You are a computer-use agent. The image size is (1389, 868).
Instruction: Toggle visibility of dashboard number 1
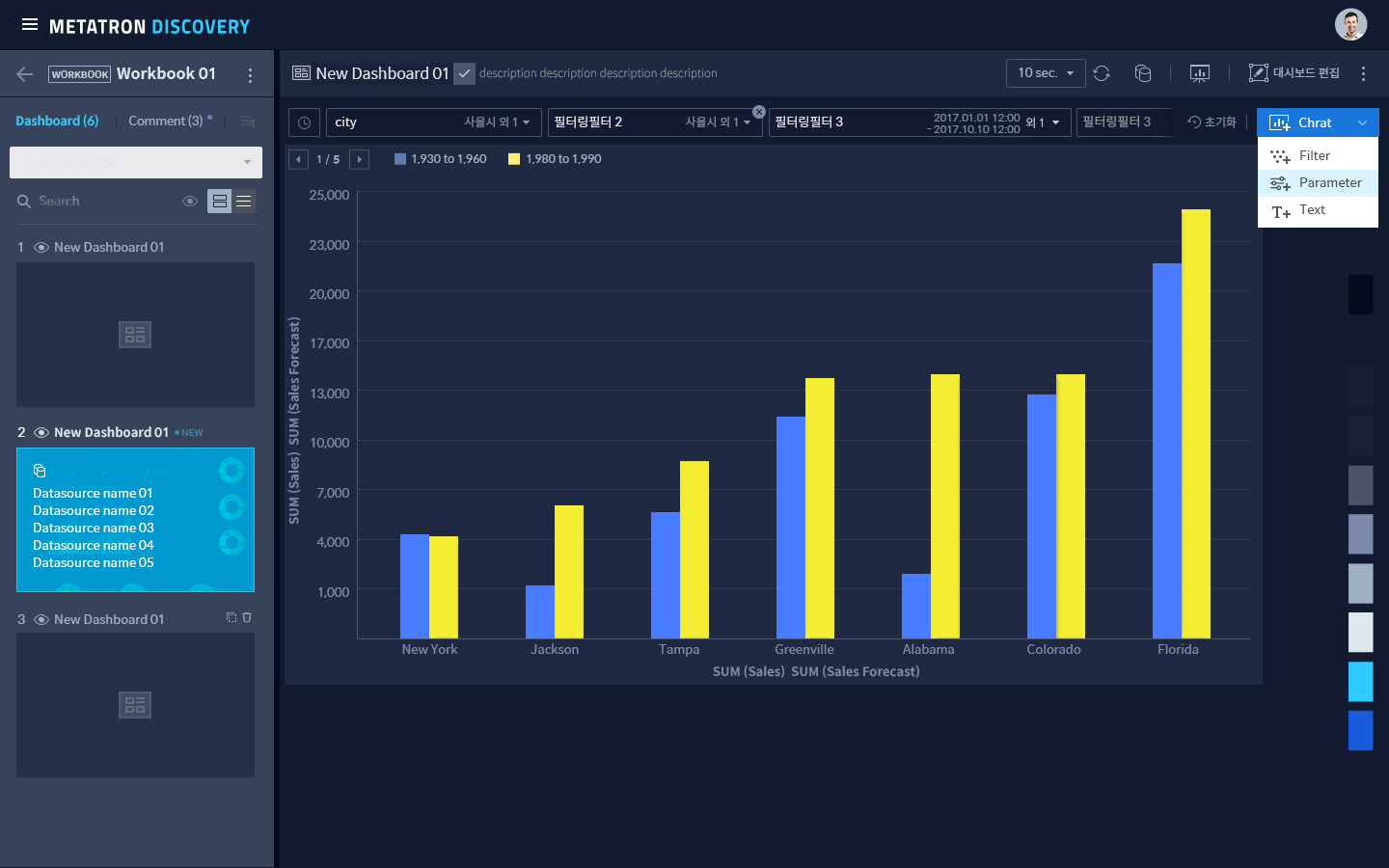pyautogui.click(x=41, y=248)
